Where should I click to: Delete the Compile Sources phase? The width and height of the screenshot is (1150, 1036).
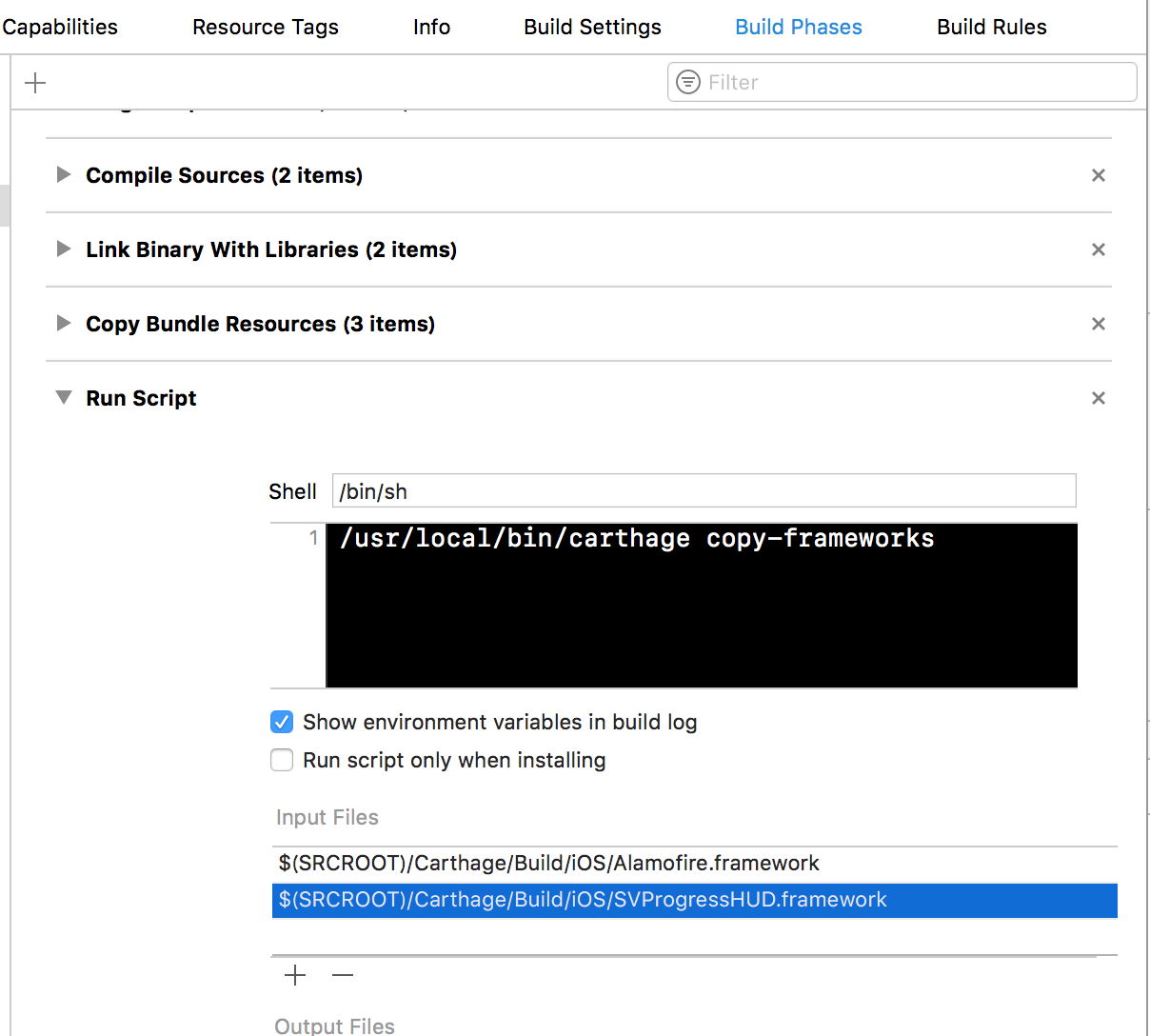point(1098,175)
